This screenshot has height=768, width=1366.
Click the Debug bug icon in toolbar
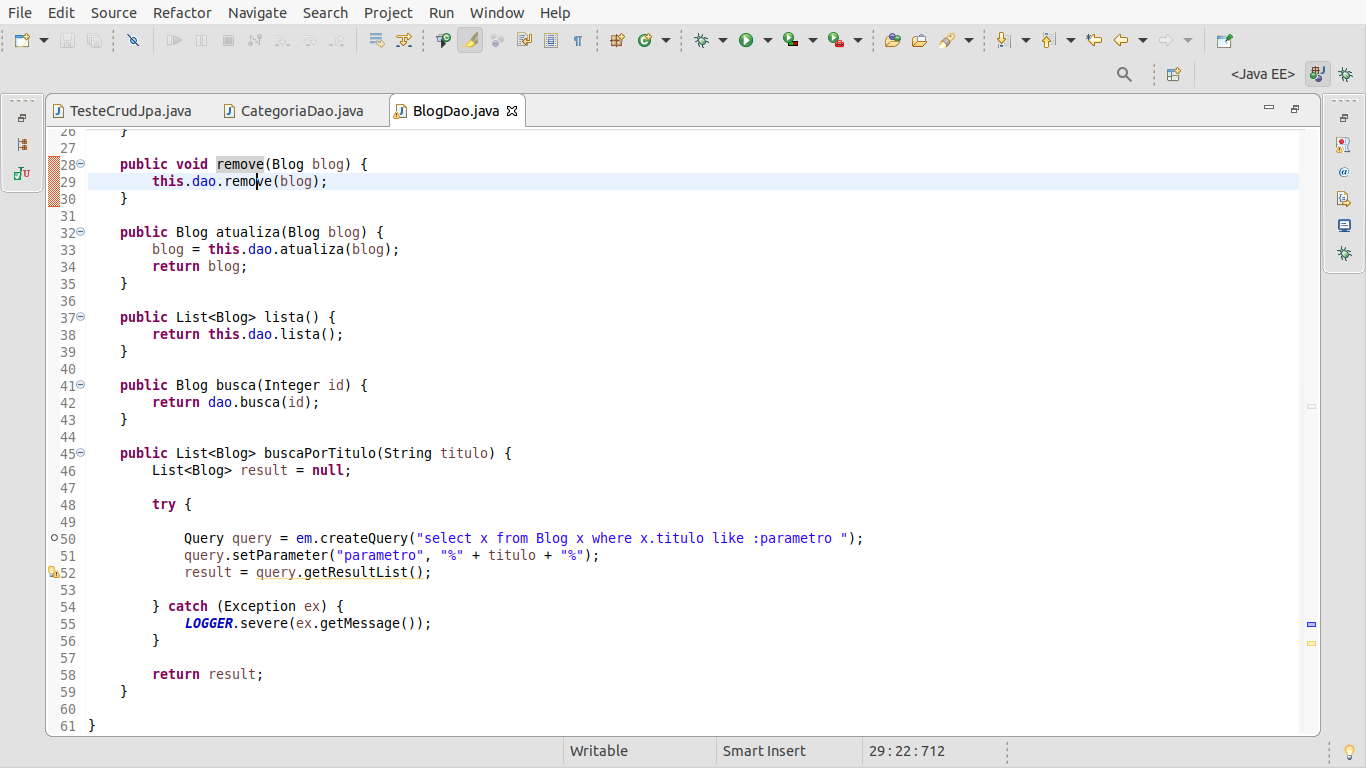(701, 41)
